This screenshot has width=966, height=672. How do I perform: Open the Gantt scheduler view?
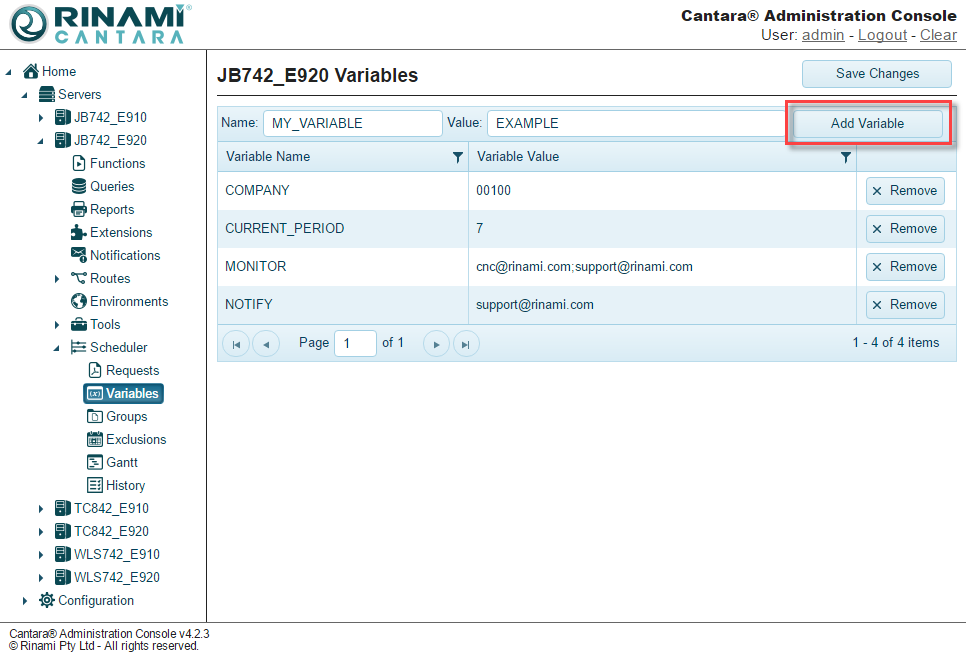pos(122,462)
